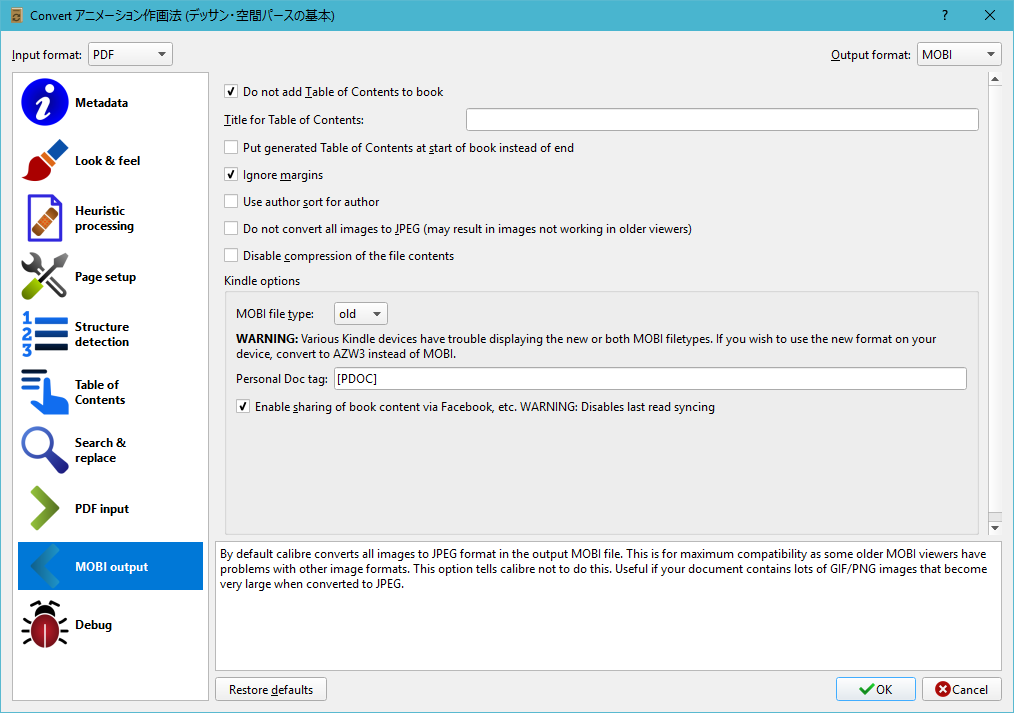Click the option description text box
This screenshot has width=1014, height=713.
tap(609, 606)
